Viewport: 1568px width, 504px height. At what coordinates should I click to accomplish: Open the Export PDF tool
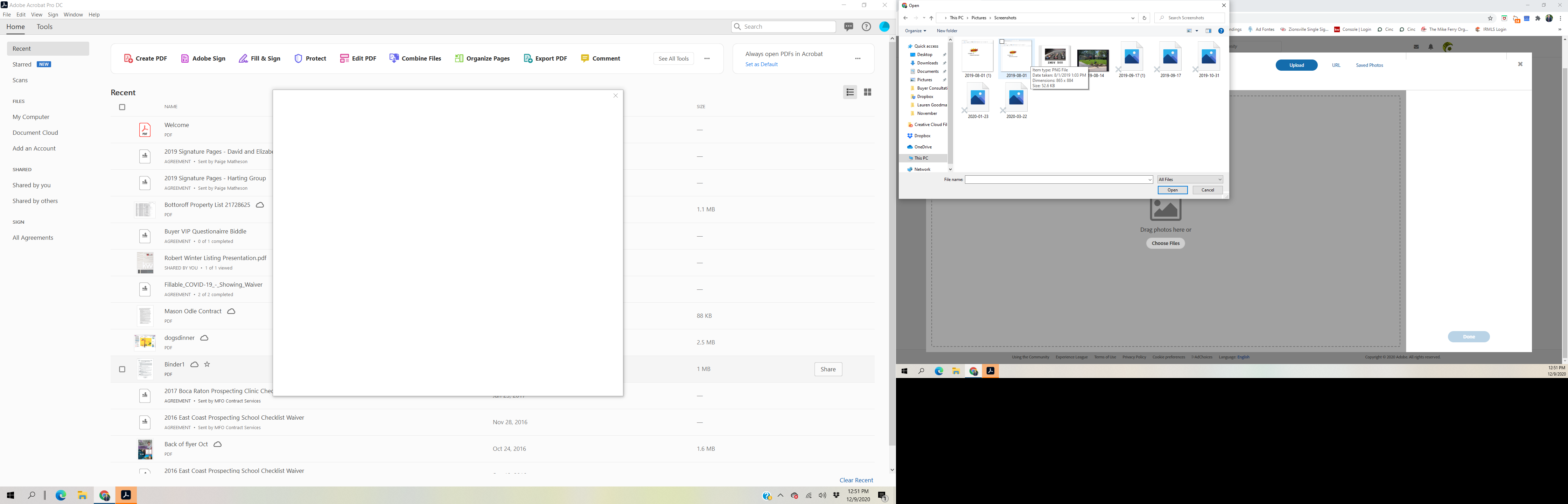point(545,58)
